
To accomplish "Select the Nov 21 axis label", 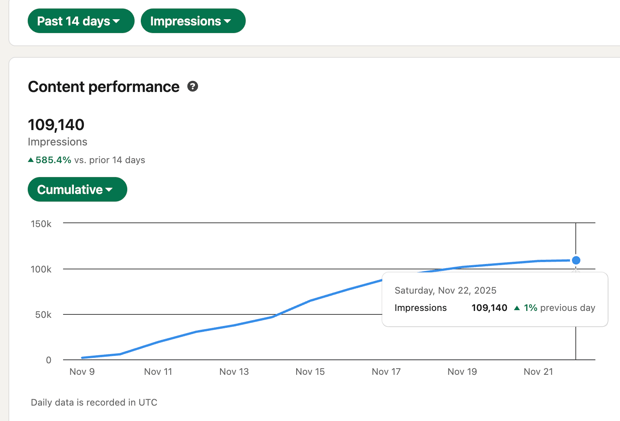I will (x=538, y=372).
